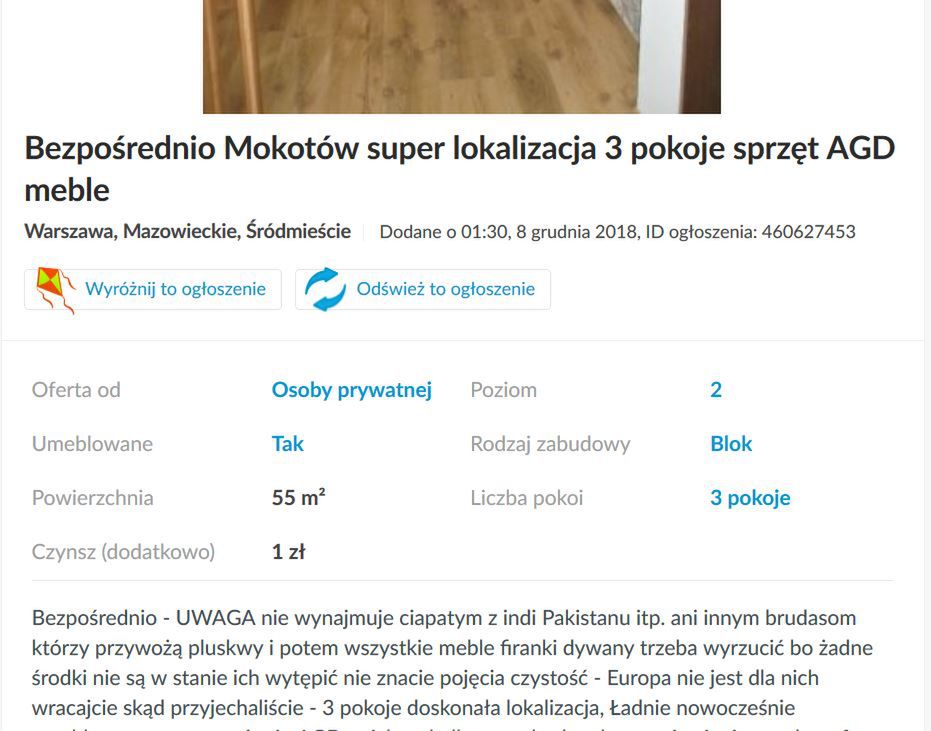931x731 pixels.
Task: Click the 'Liczba pokoi' label
Action: (x=527, y=498)
